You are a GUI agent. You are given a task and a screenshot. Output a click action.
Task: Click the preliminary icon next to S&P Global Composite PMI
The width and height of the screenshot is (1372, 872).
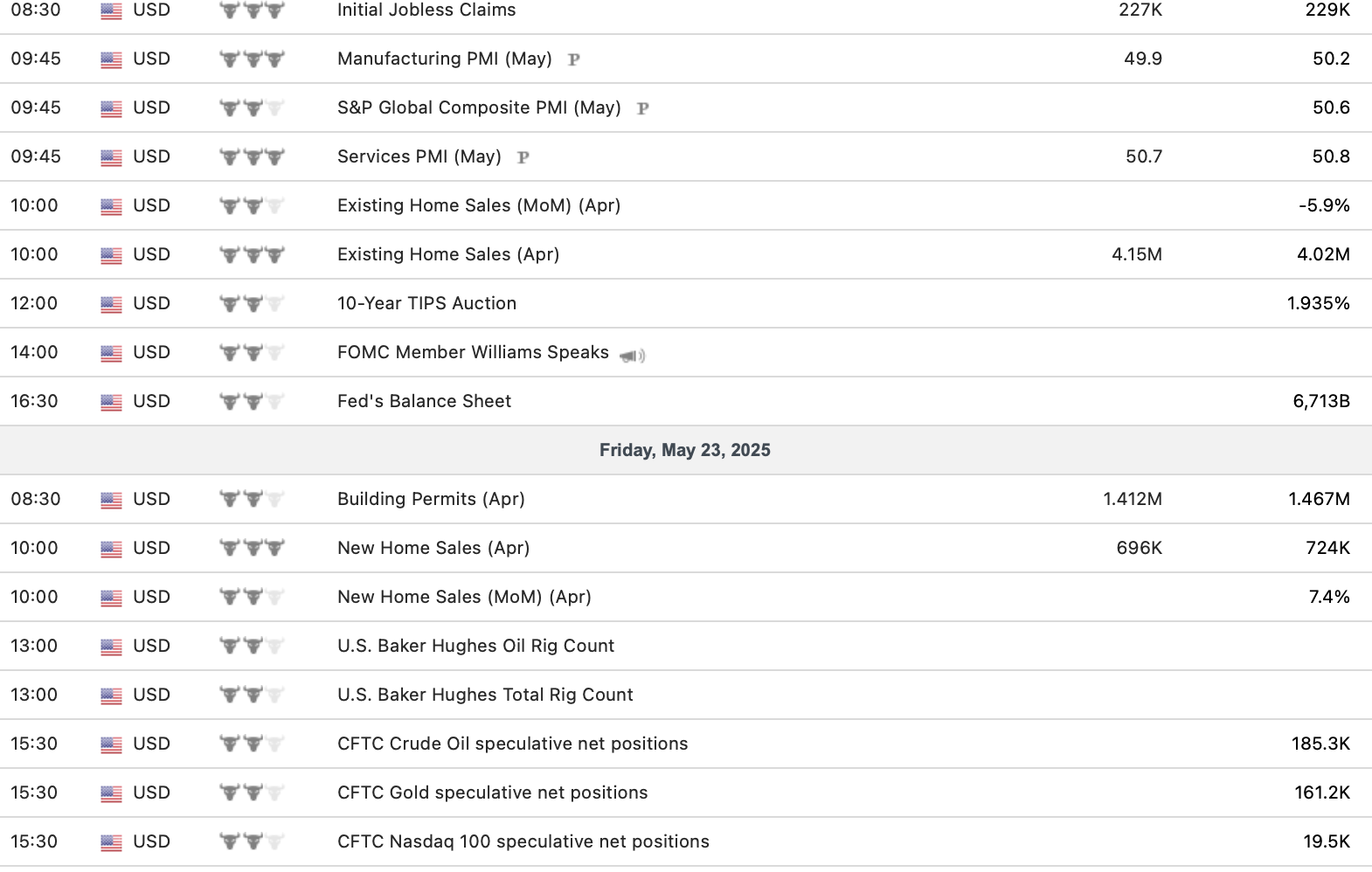tap(642, 108)
